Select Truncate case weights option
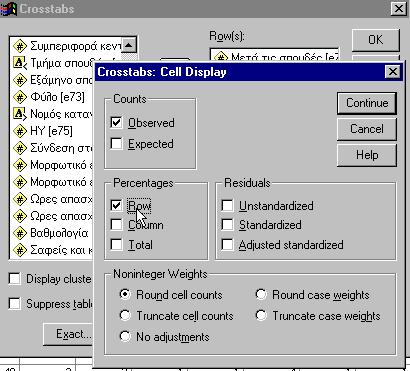Viewport: 410px width, 371px height. point(261,315)
